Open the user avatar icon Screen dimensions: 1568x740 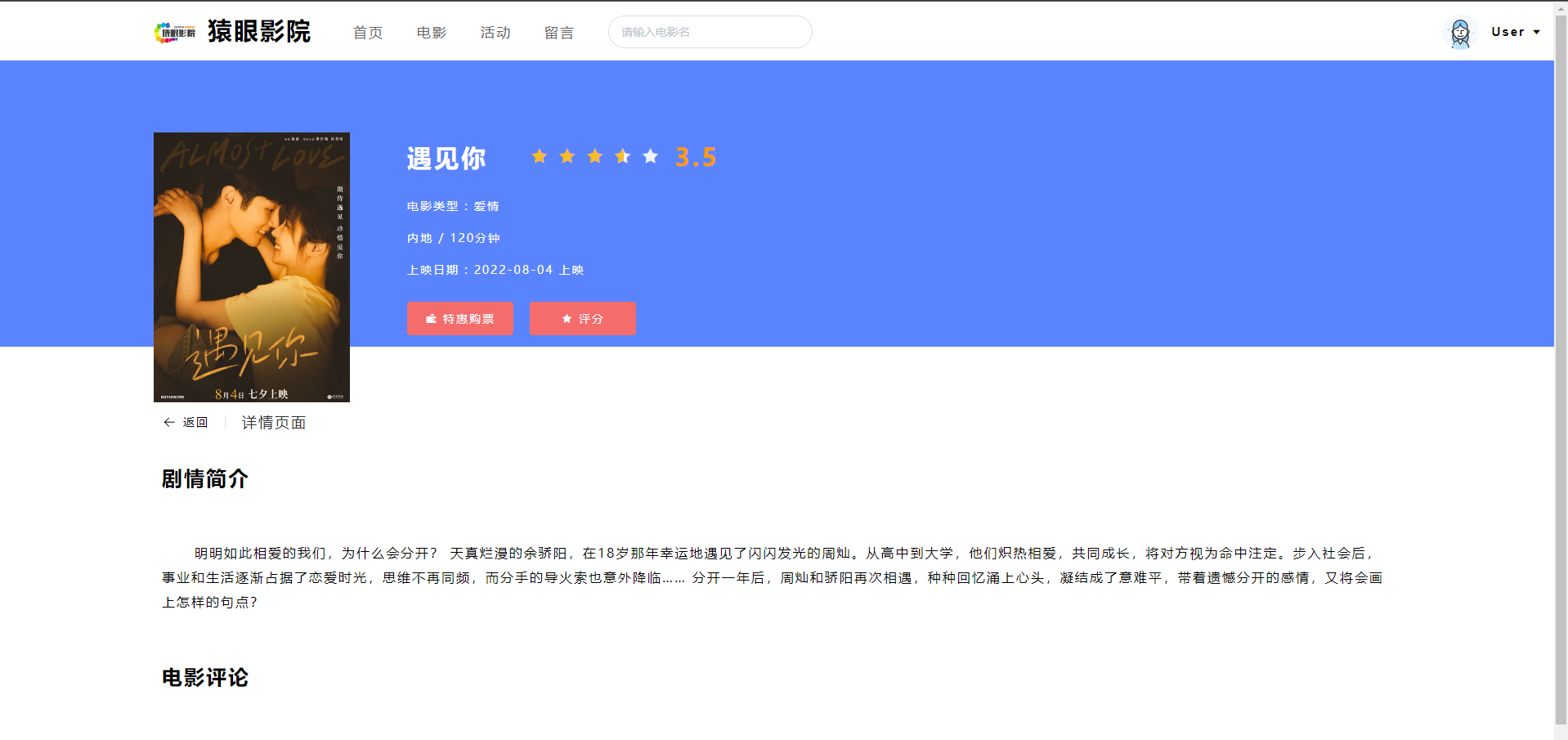(x=1460, y=33)
